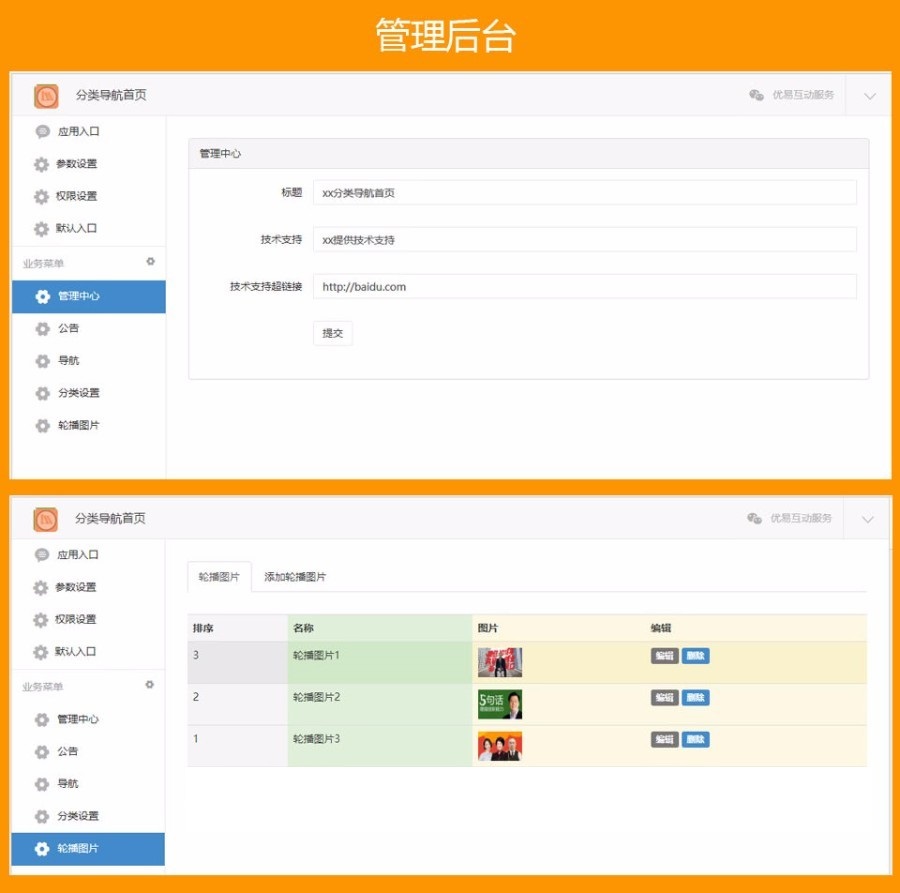Open thumbnail image of 轮播图片1

[x=500, y=662]
